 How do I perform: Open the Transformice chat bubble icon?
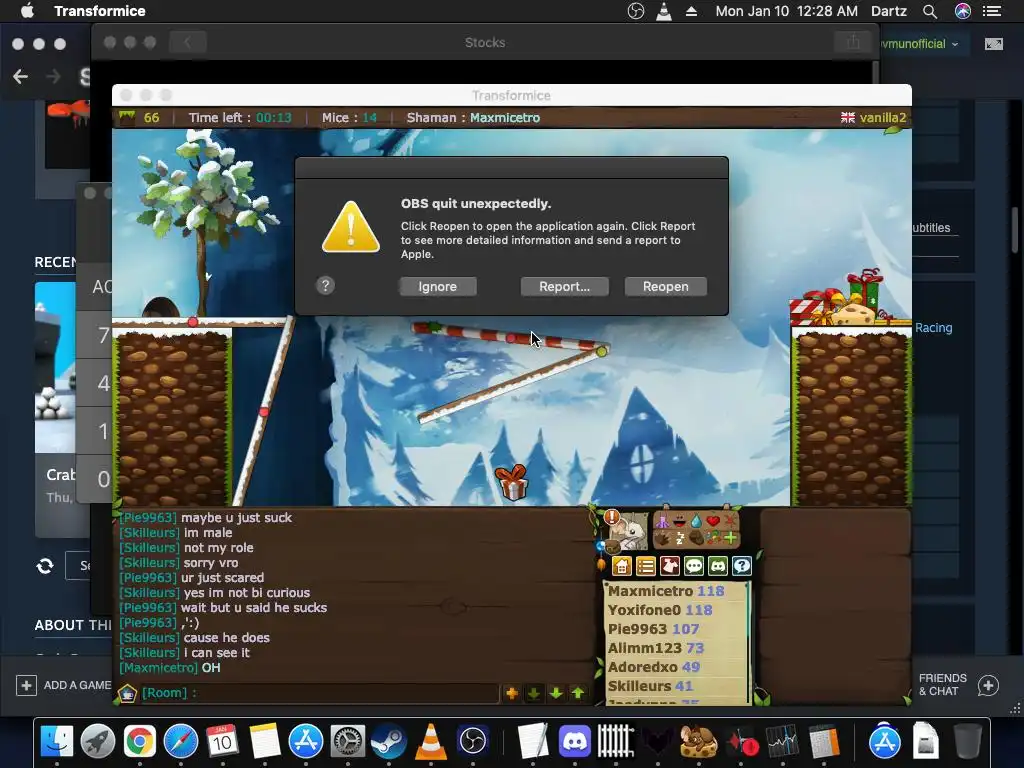[x=694, y=566]
